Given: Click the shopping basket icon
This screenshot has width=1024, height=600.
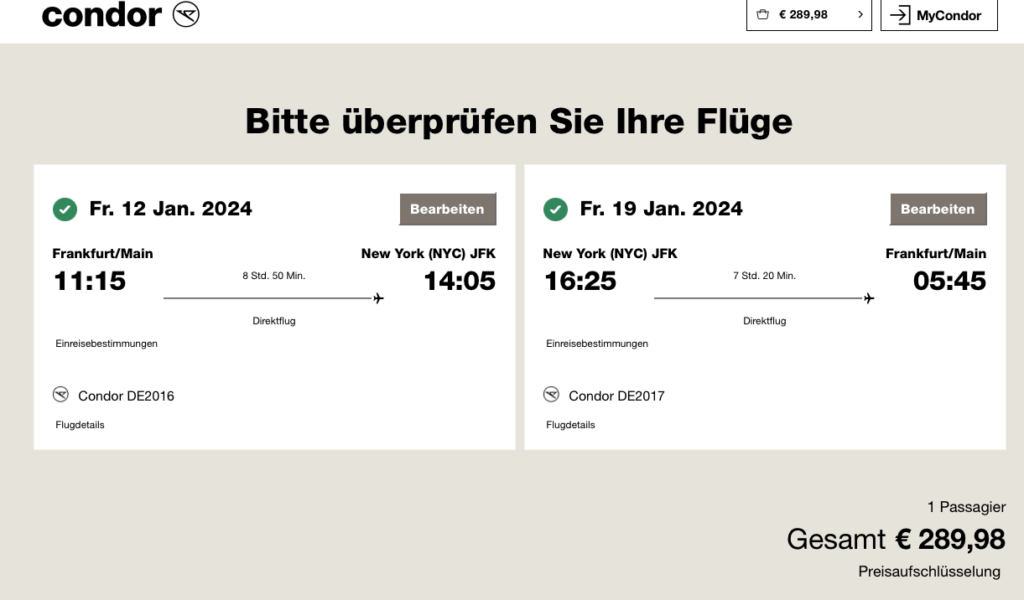Looking at the screenshot, I should (x=762, y=14).
